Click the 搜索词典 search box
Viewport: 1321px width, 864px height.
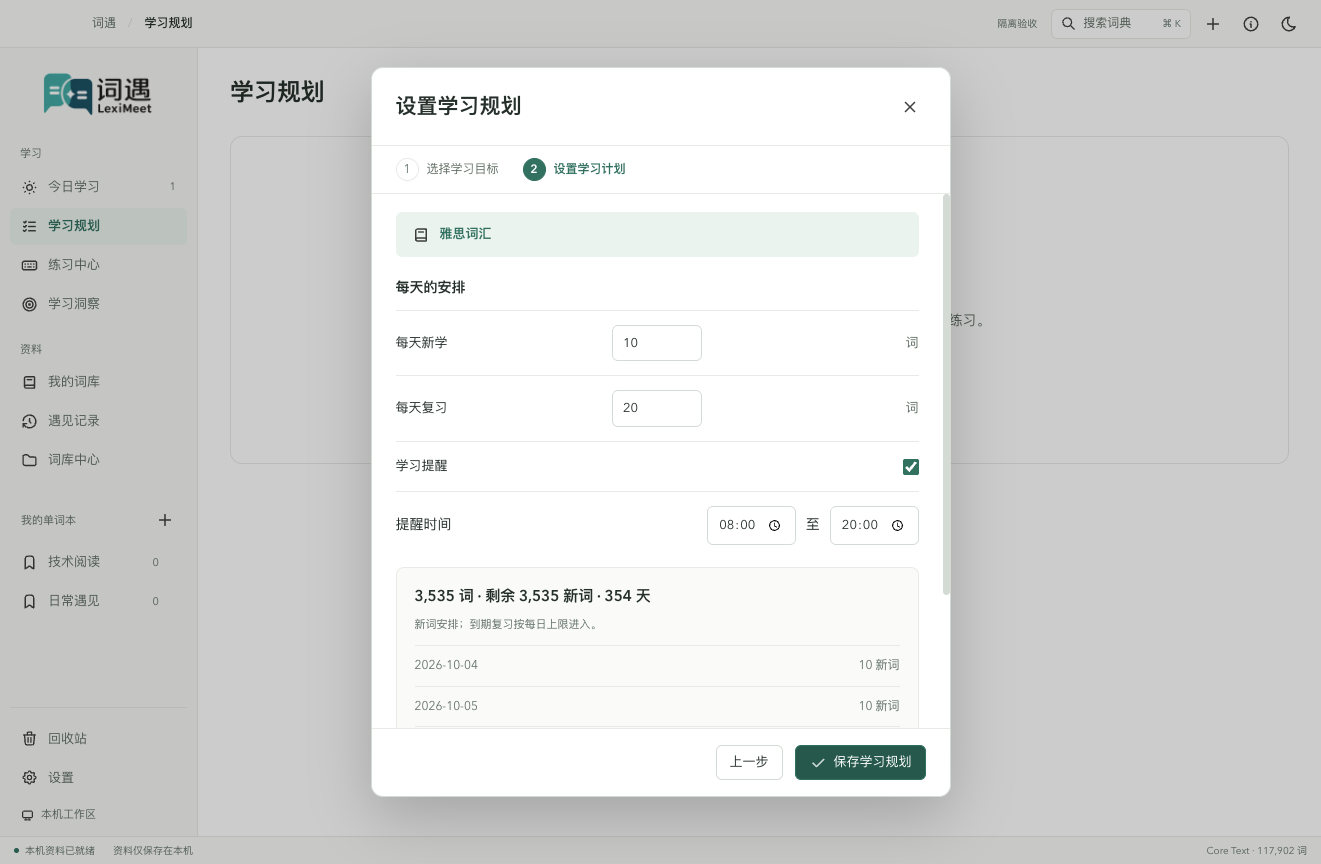pyautogui.click(x=1121, y=24)
